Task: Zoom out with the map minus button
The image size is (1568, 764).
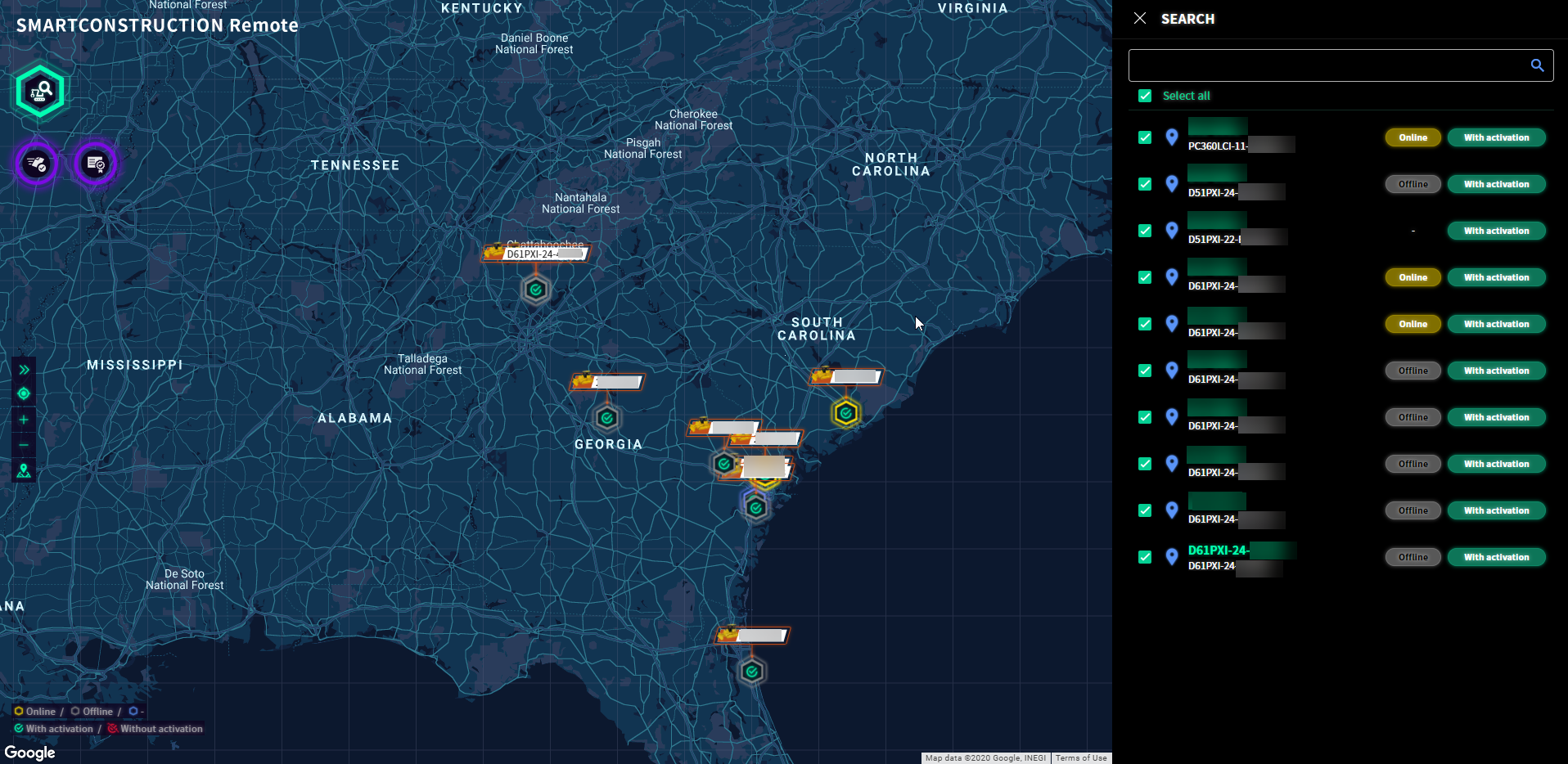Action: [24, 445]
